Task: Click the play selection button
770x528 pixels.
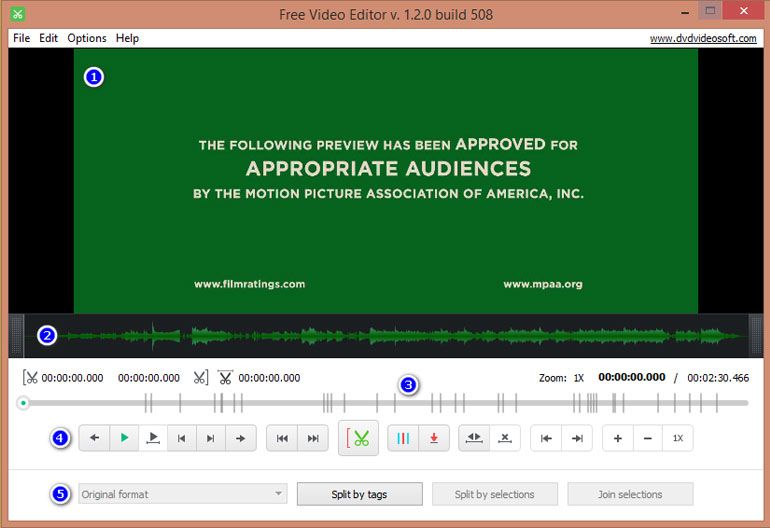Action: pyautogui.click(x=153, y=438)
